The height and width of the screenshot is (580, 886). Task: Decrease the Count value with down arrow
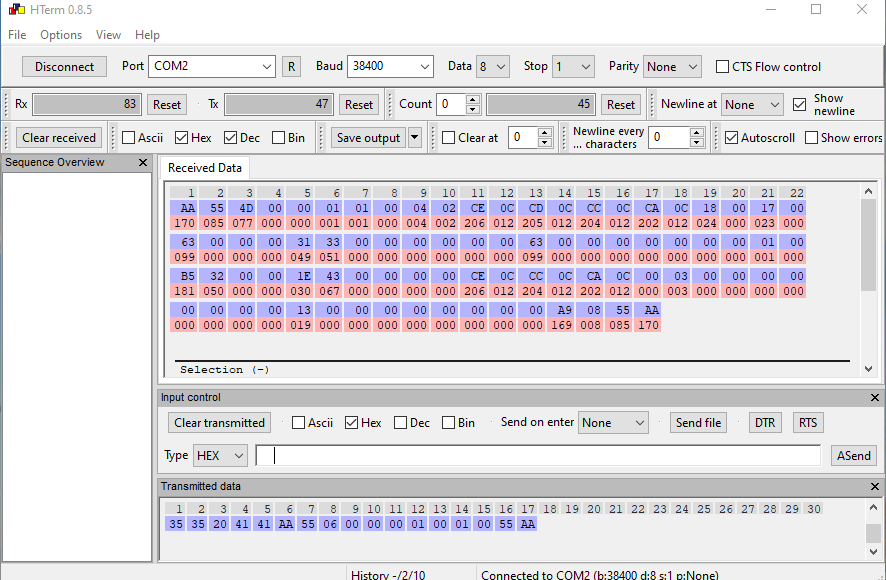click(x=472, y=109)
